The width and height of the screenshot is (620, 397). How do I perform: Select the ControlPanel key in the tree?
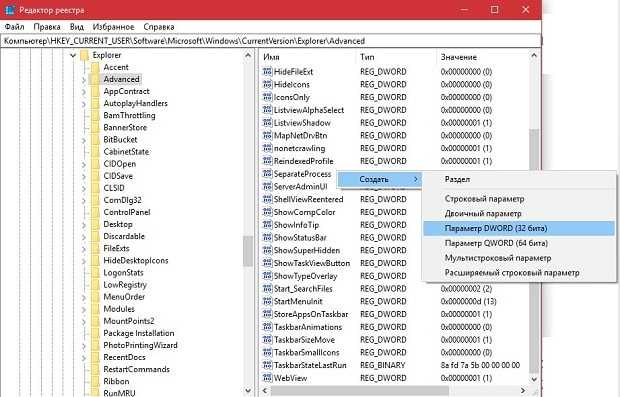pyautogui.click(x=127, y=212)
